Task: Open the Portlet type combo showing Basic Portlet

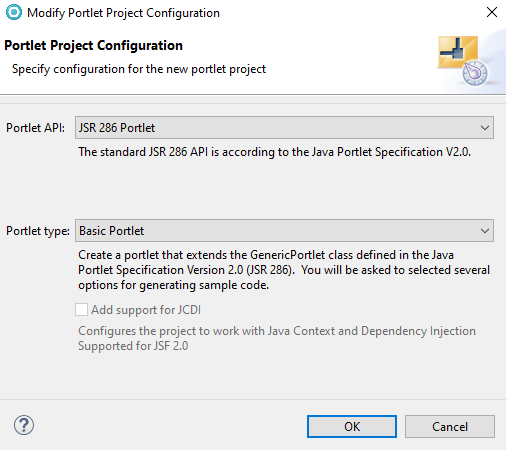Action: click(284, 231)
